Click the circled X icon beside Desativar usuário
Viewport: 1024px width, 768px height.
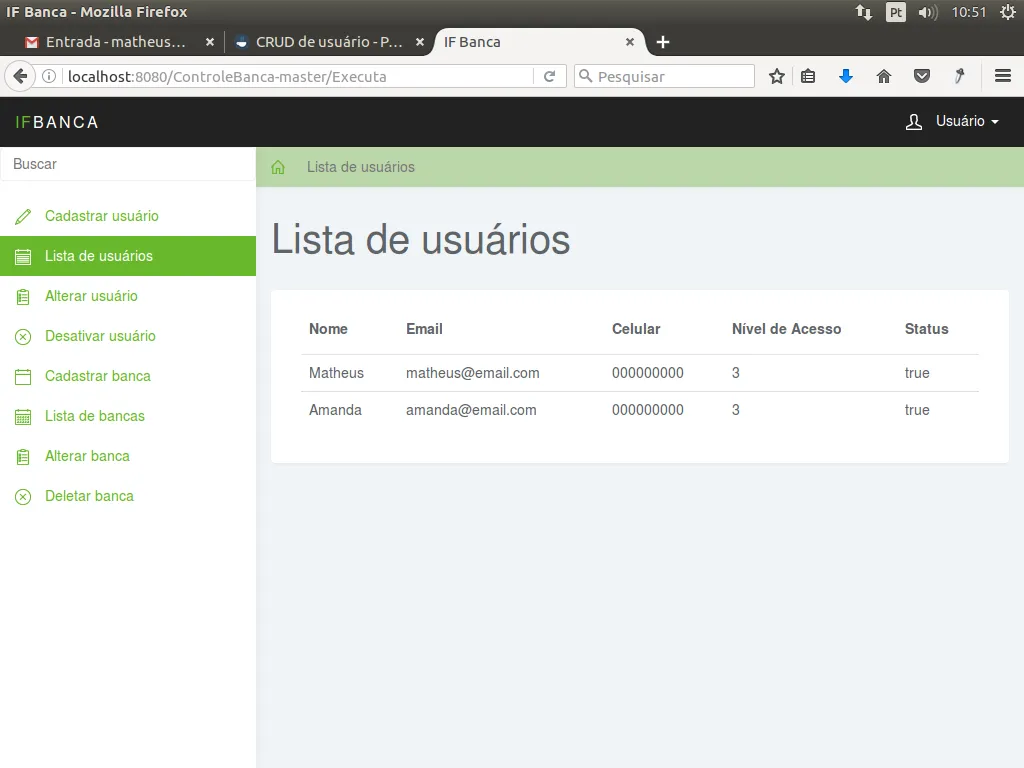(x=23, y=336)
